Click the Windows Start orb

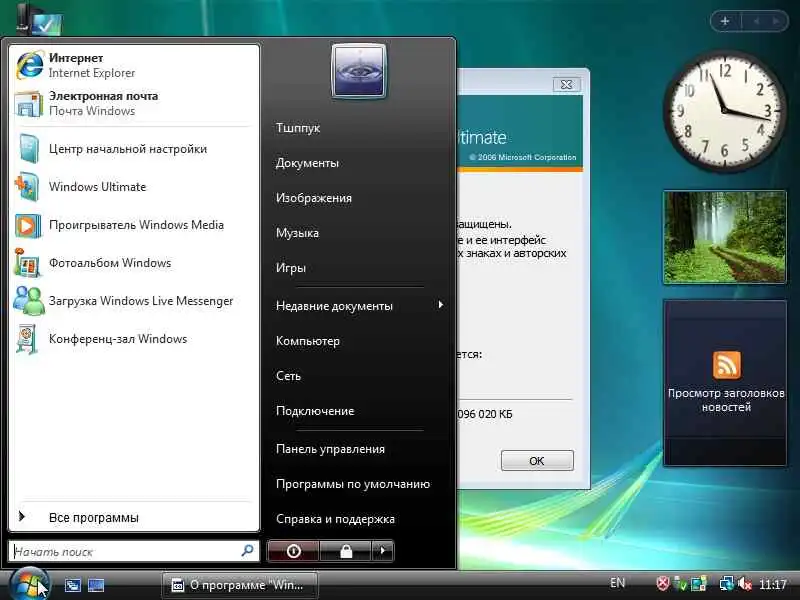click(x=29, y=585)
